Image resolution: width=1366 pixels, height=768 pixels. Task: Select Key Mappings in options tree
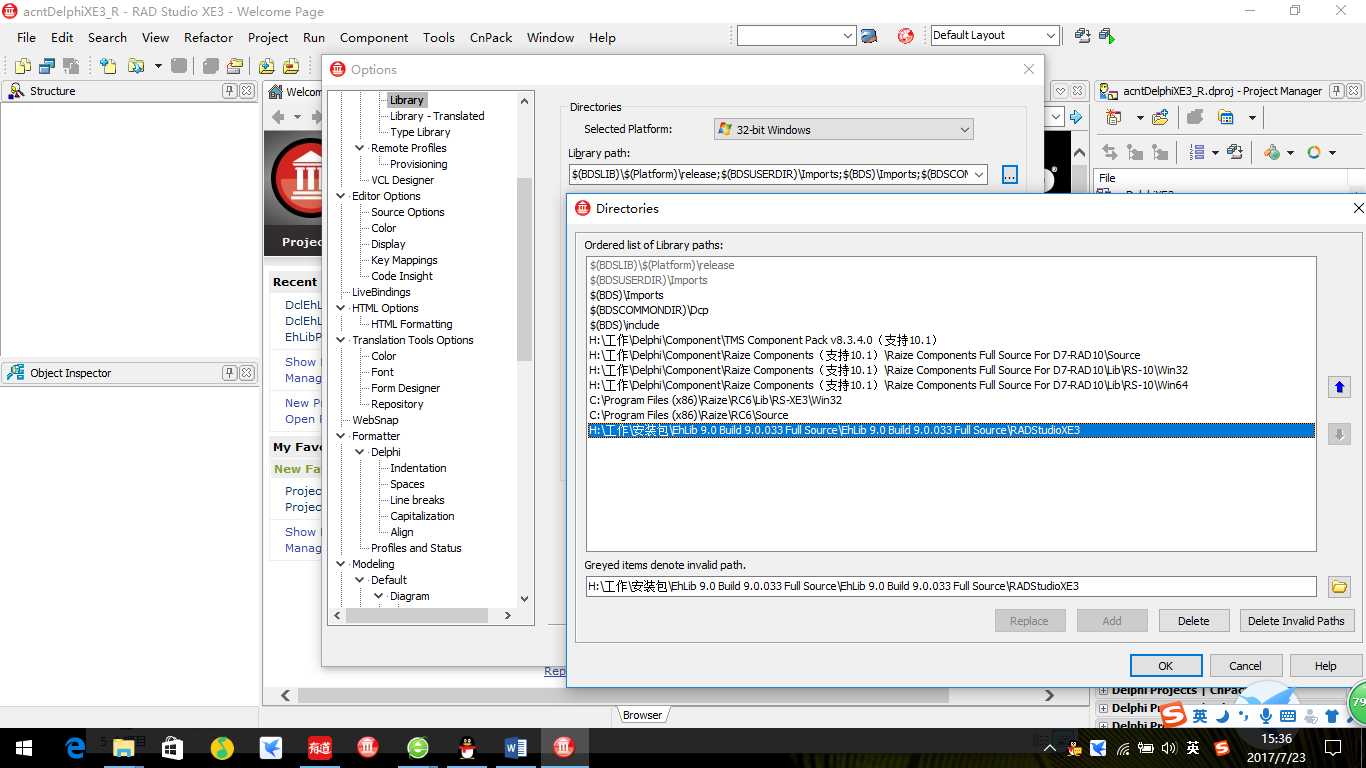click(404, 260)
